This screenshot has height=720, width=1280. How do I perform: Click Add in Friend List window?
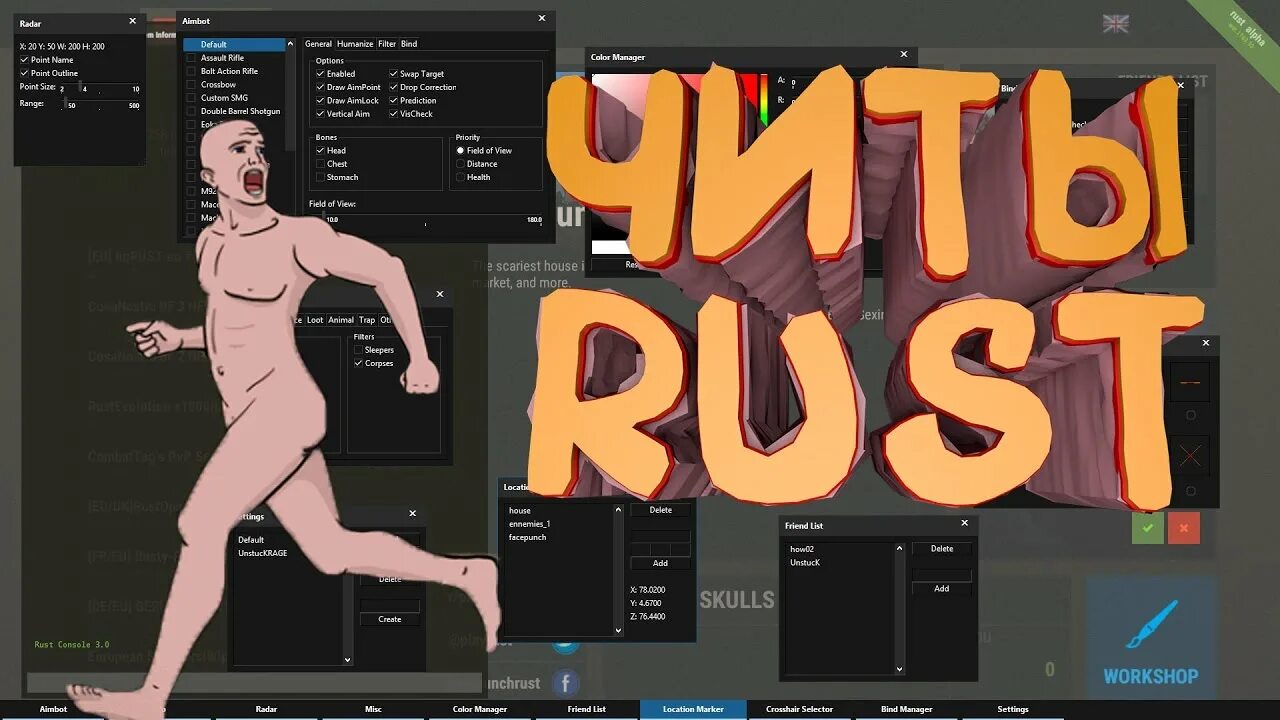(x=942, y=589)
